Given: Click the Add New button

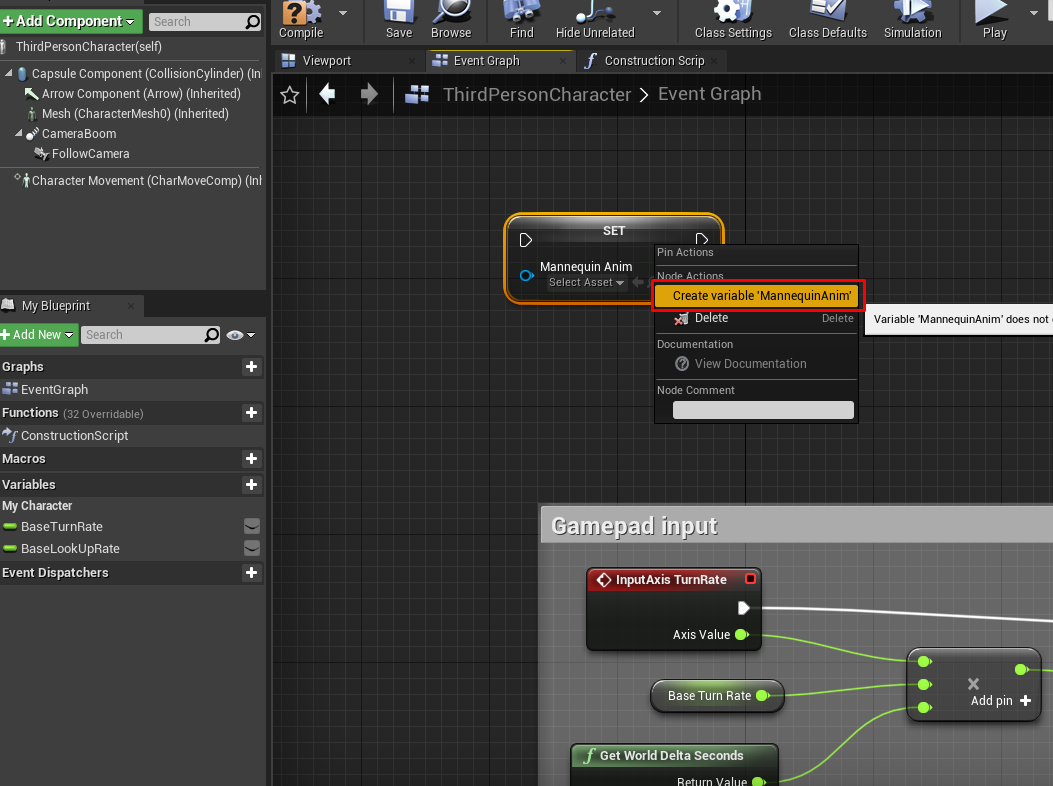Looking at the screenshot, I should point(39,335).
